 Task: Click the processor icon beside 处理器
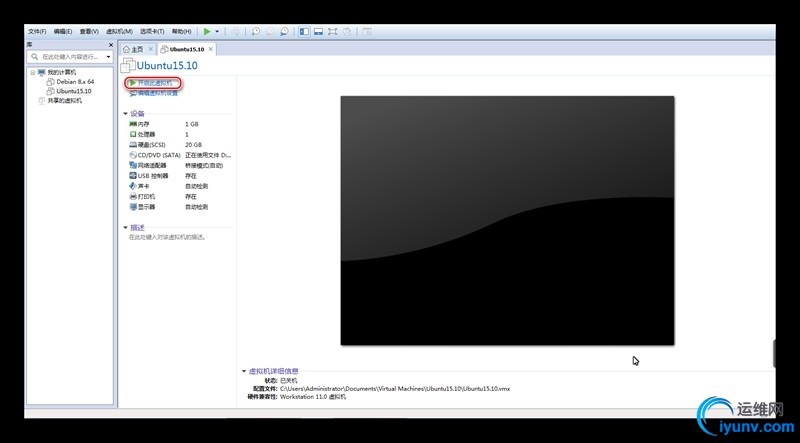(x=133, y=134)
